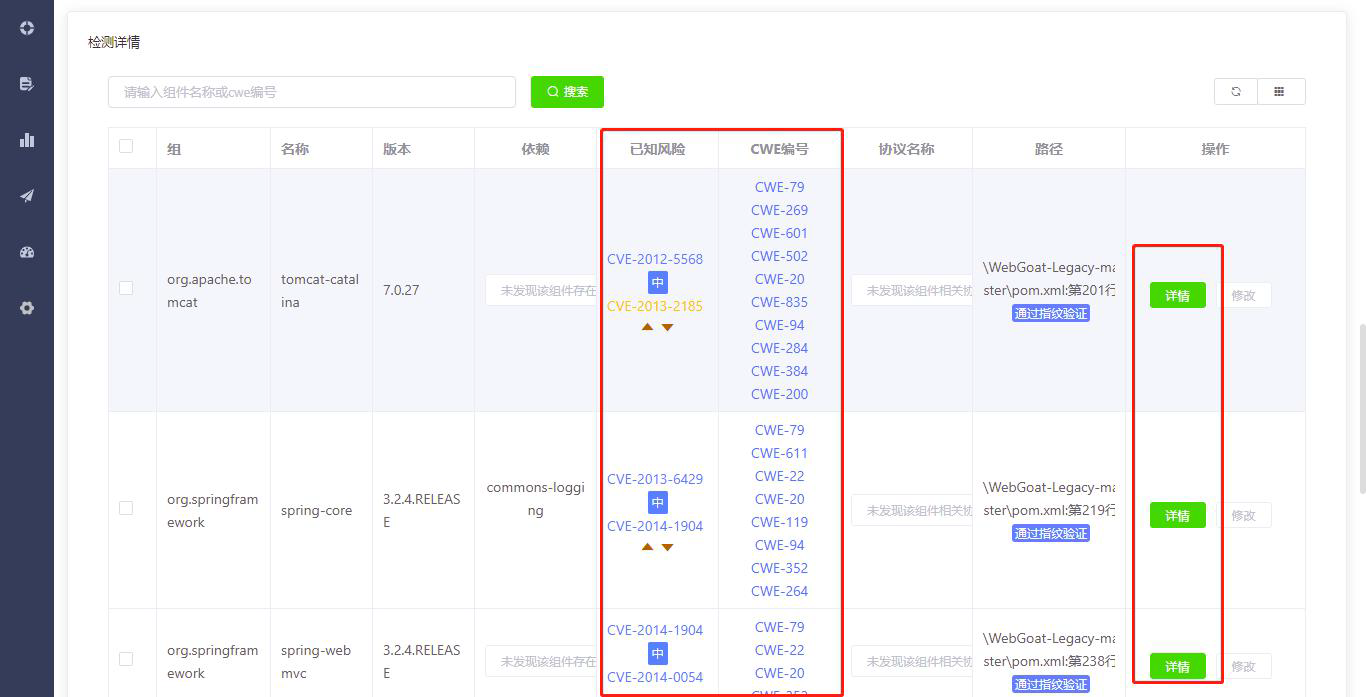1366x697 pixels.
Task: Open the CVE-2014-0054 link
Action: [655, 677]
